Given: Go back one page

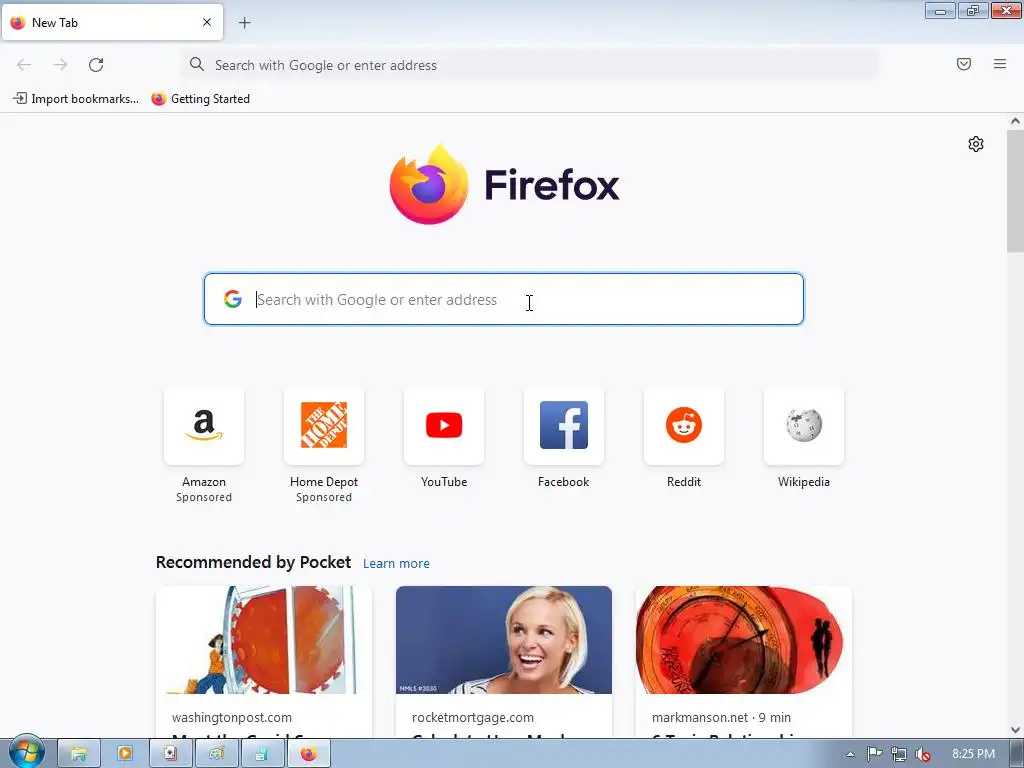Looking at the screenshot, I should [24, 65].
